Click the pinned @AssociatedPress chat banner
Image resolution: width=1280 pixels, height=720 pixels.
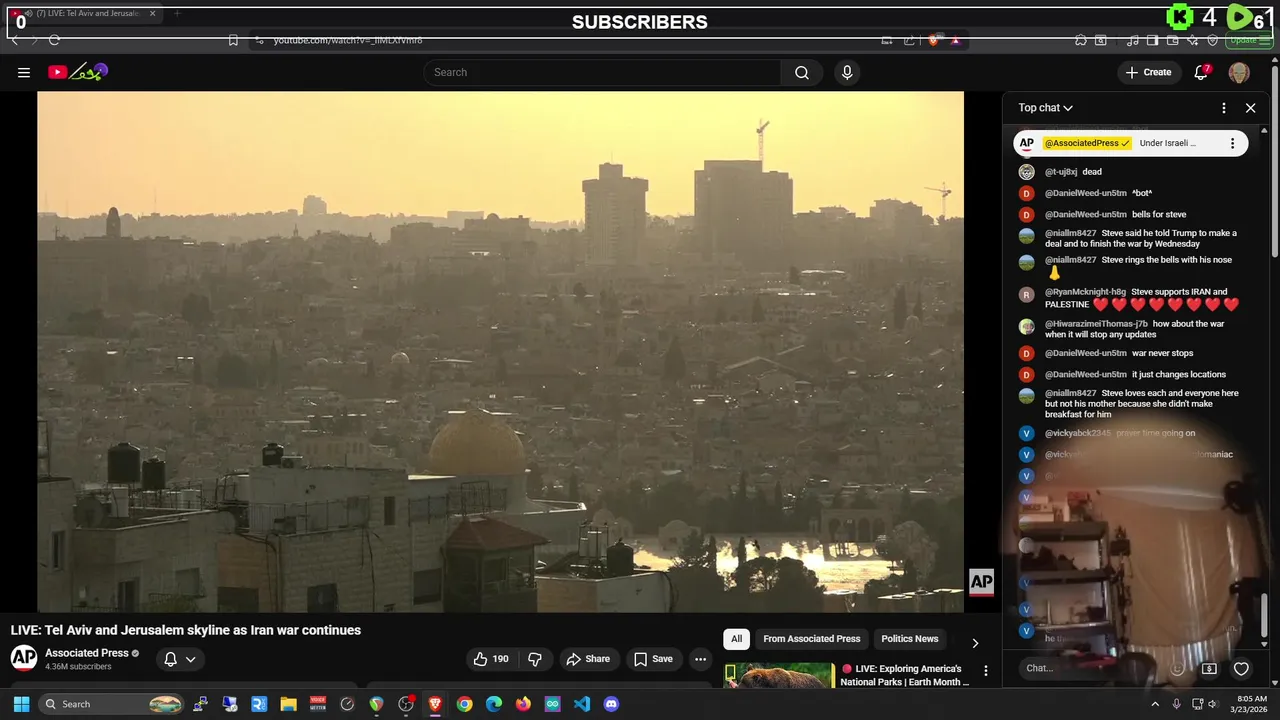pos(1130,143)
